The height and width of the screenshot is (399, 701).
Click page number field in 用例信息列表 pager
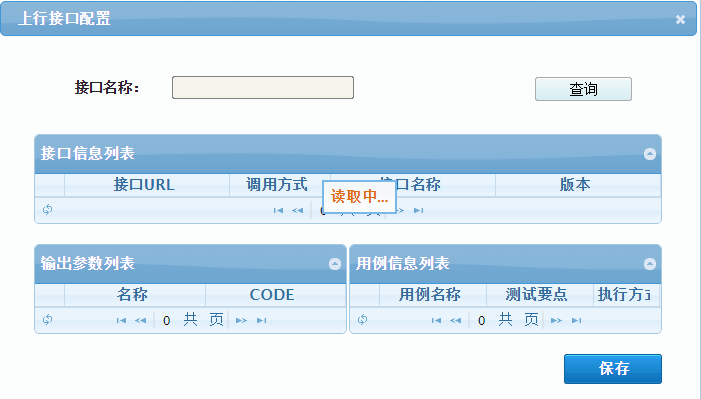click(481, 320)
